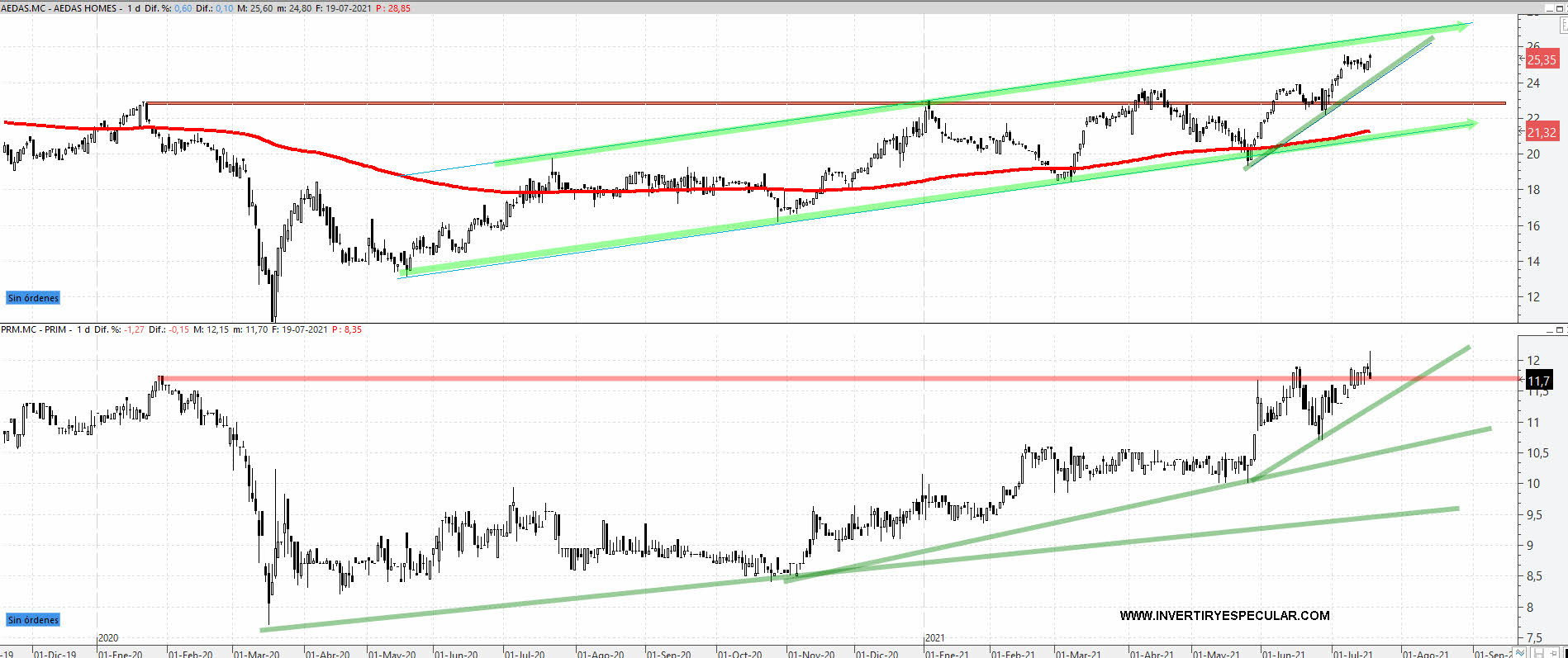Click the 11,7 price label on PRIM axis
1568x658 pixels.
(x=1538, y=381)
